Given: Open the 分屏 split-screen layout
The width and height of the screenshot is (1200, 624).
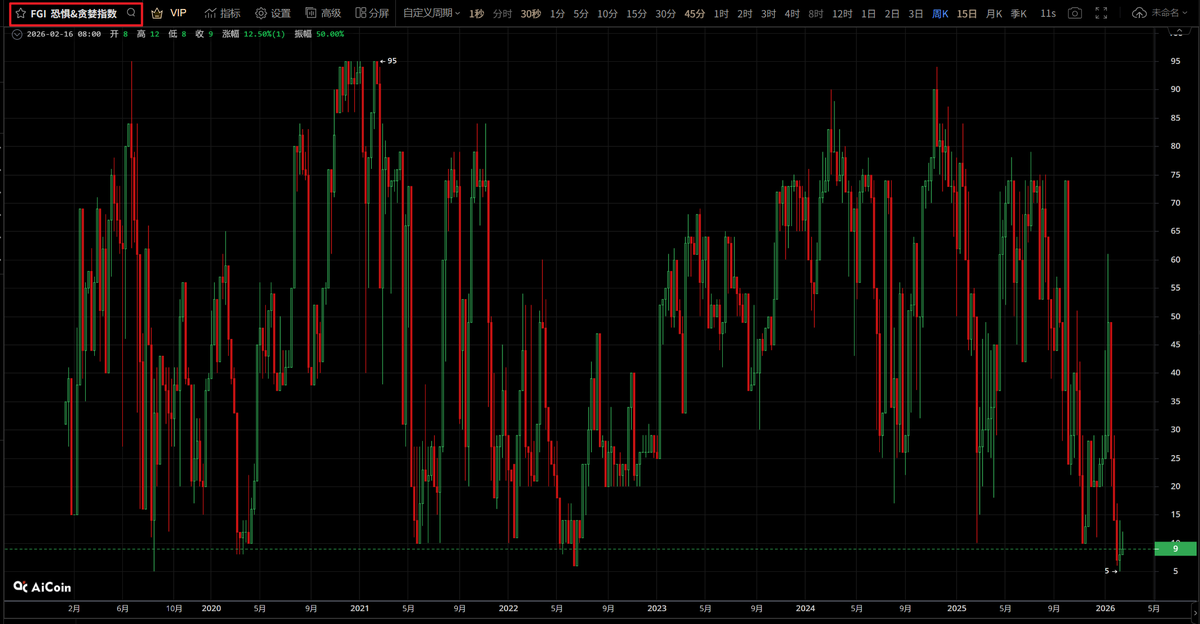Looking at the screenshot, I should pyautogui.click(x=372, y=13).
